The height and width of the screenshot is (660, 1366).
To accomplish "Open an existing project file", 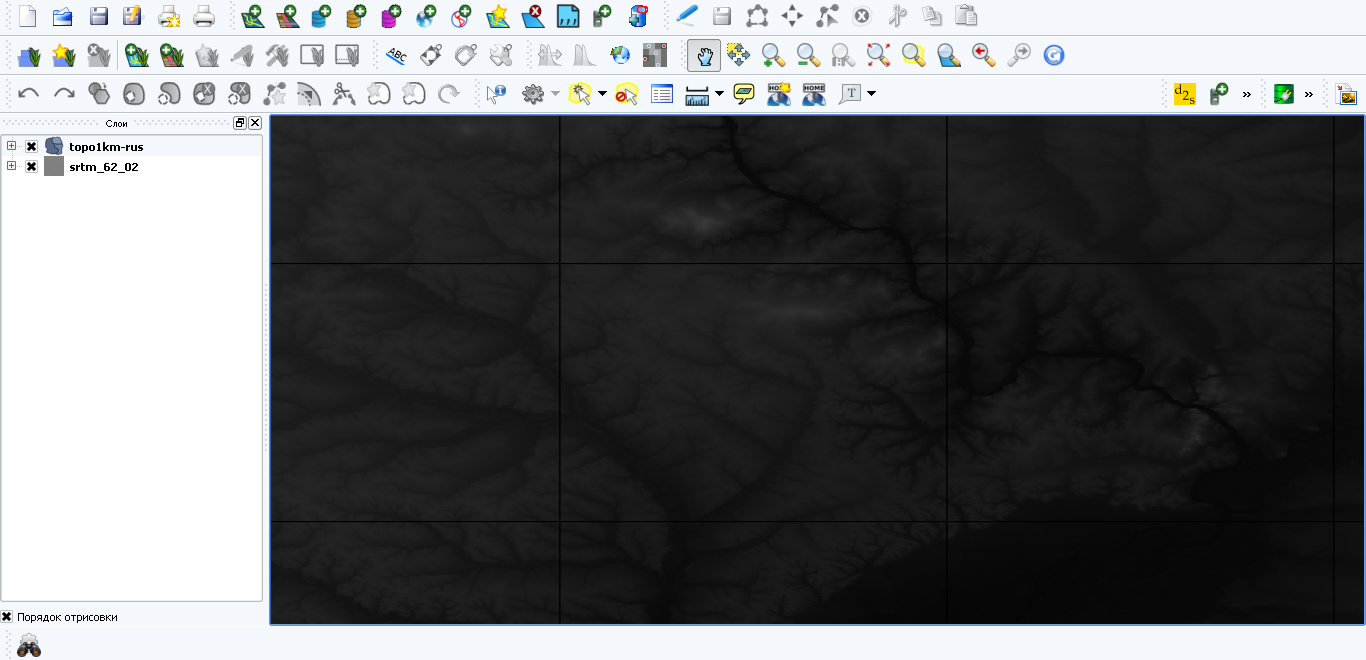I will [62, 15].
